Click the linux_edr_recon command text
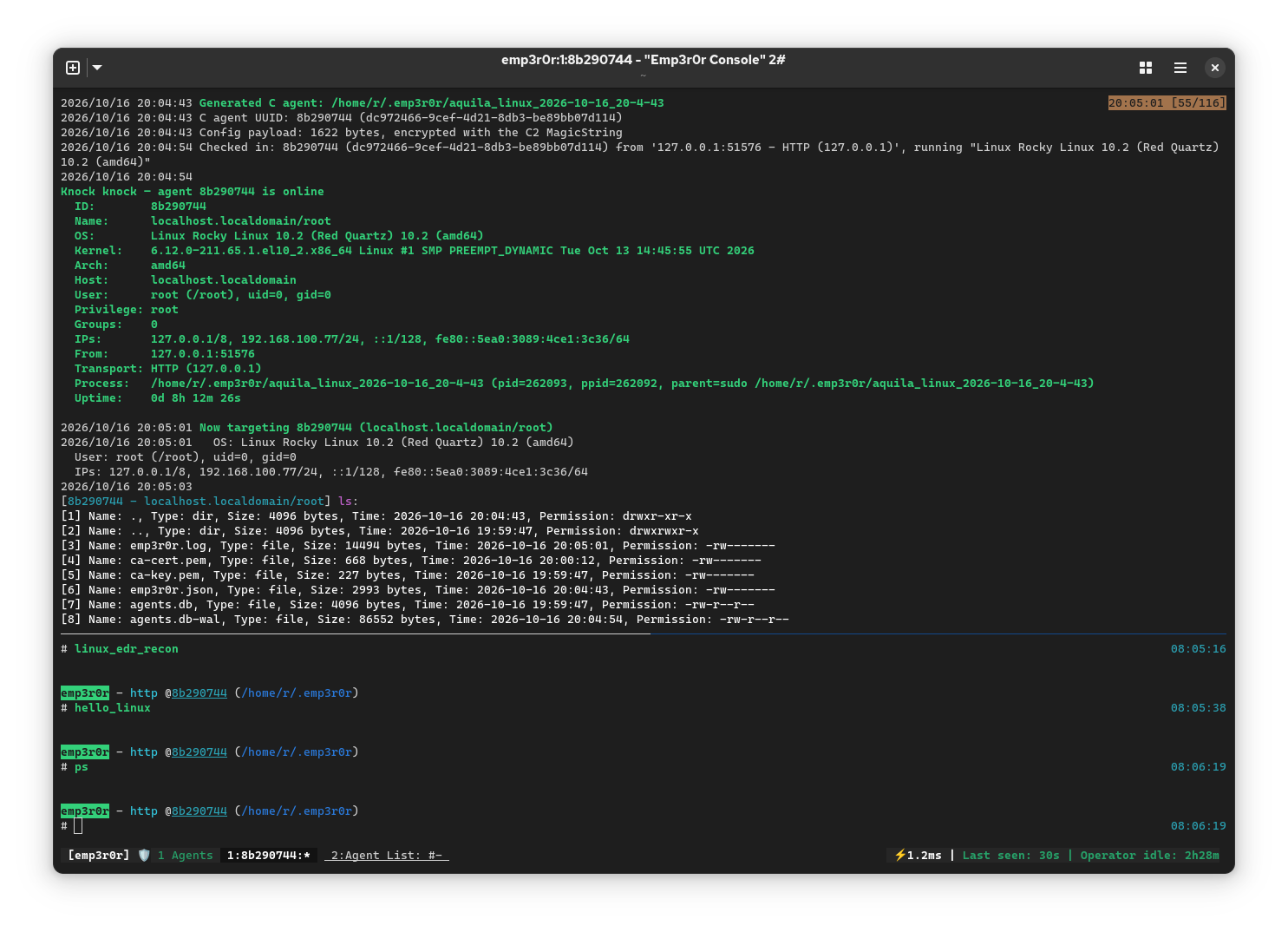This screenshot has width=1288, height=932. (127, 649)
